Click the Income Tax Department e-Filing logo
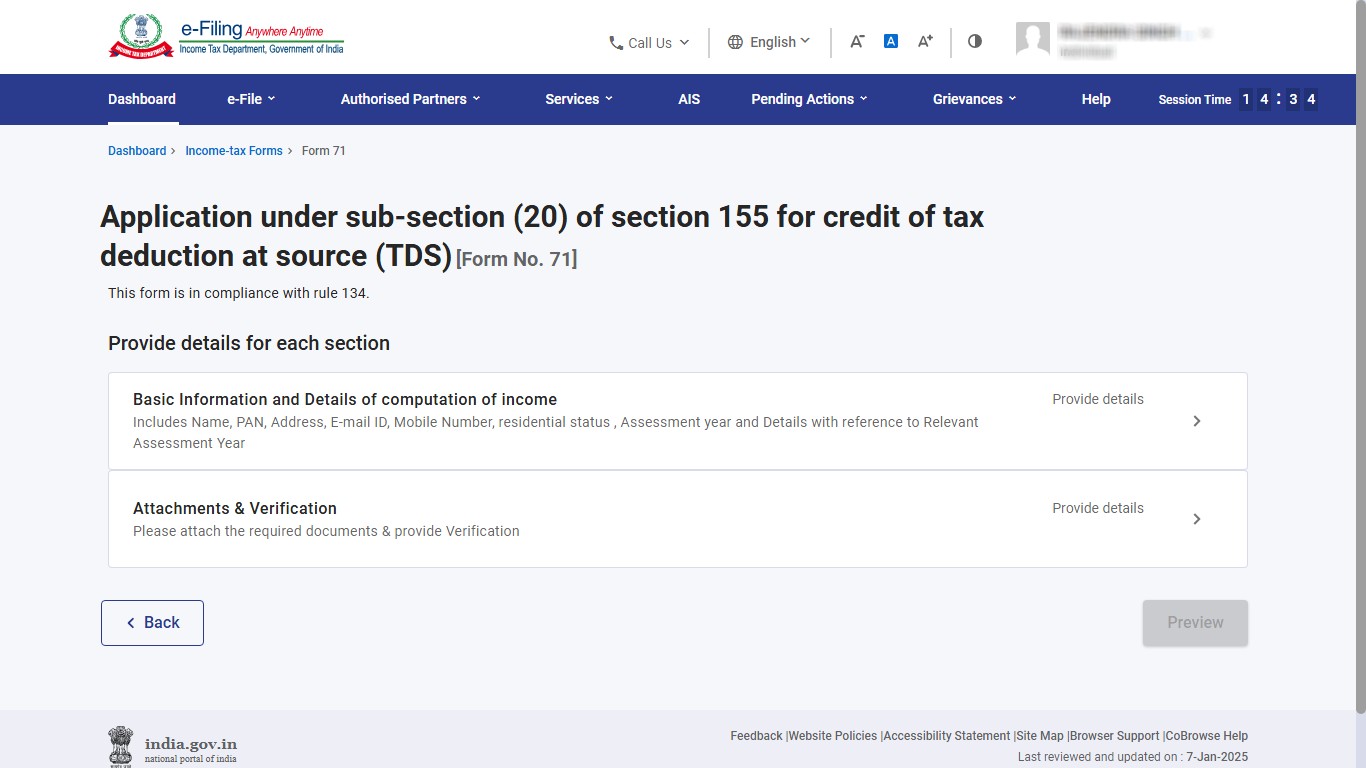This screenshot has width=1366, height=768. (x=226, y=37)
